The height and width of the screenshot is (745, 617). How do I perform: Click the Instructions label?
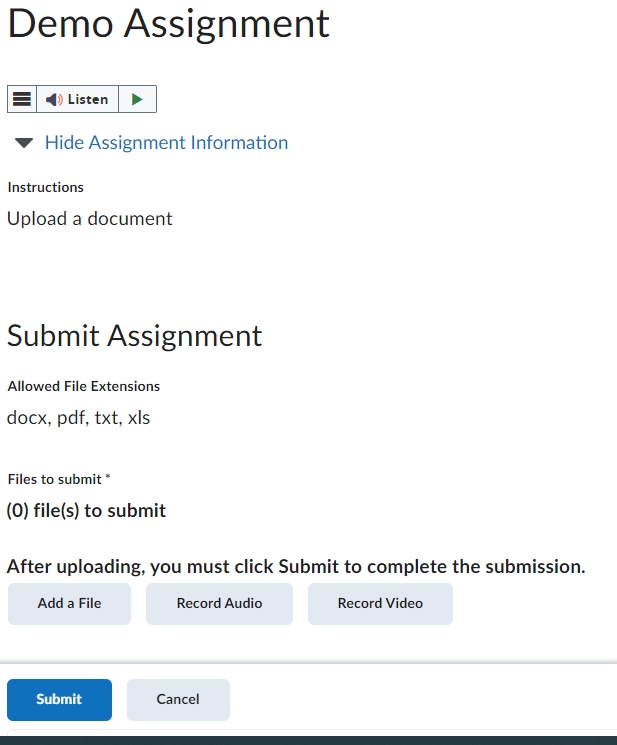point(45,187)
